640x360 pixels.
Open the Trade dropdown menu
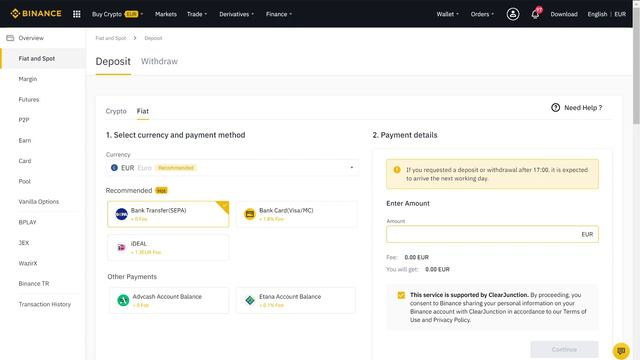[197, 14]
